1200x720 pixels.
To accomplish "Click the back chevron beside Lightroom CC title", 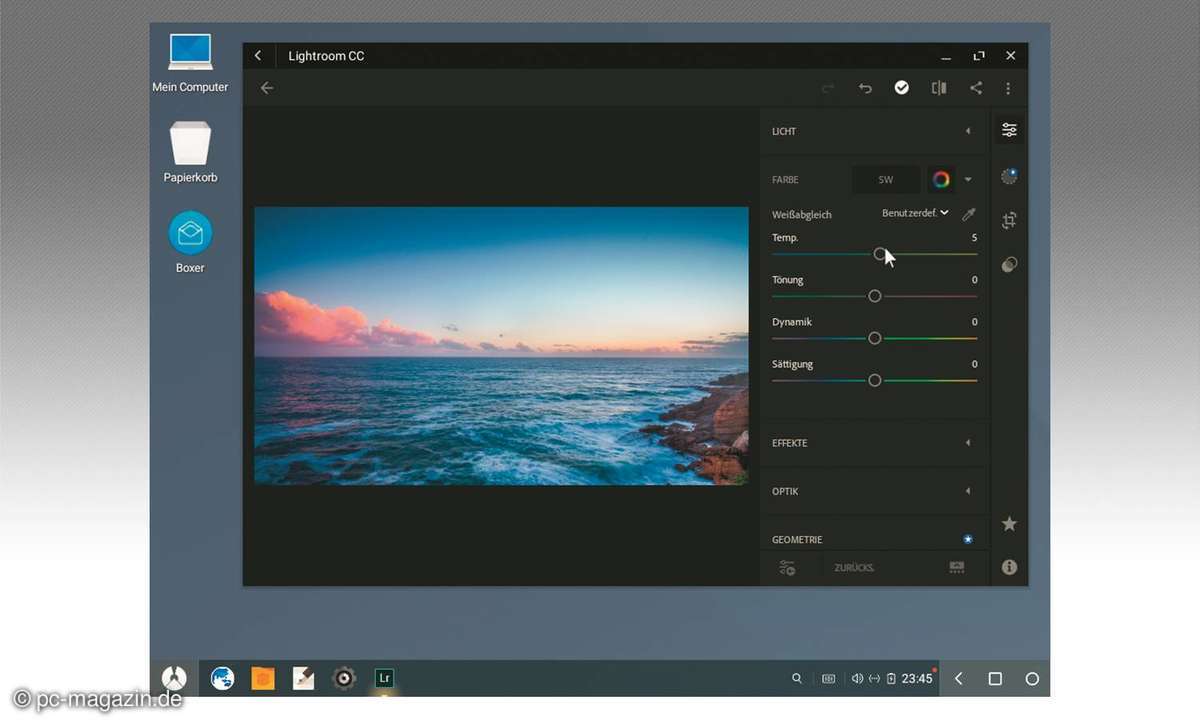I will (x=258, y=56).
